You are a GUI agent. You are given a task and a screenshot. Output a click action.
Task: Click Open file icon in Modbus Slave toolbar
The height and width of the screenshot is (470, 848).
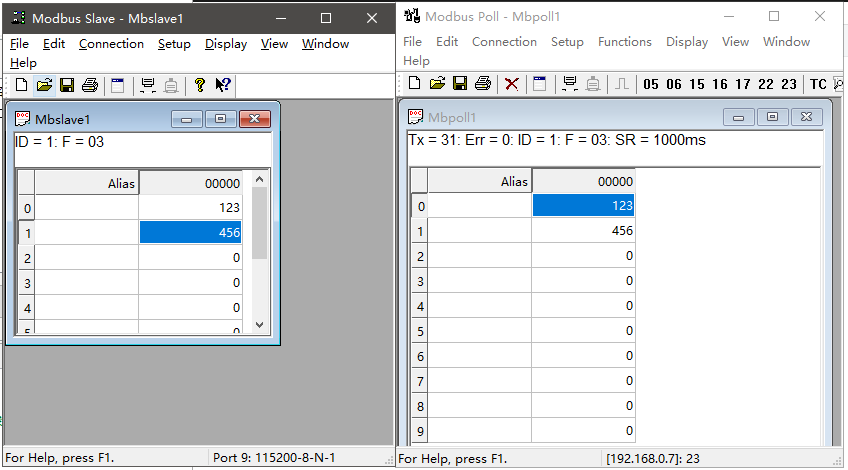(44, 85)
